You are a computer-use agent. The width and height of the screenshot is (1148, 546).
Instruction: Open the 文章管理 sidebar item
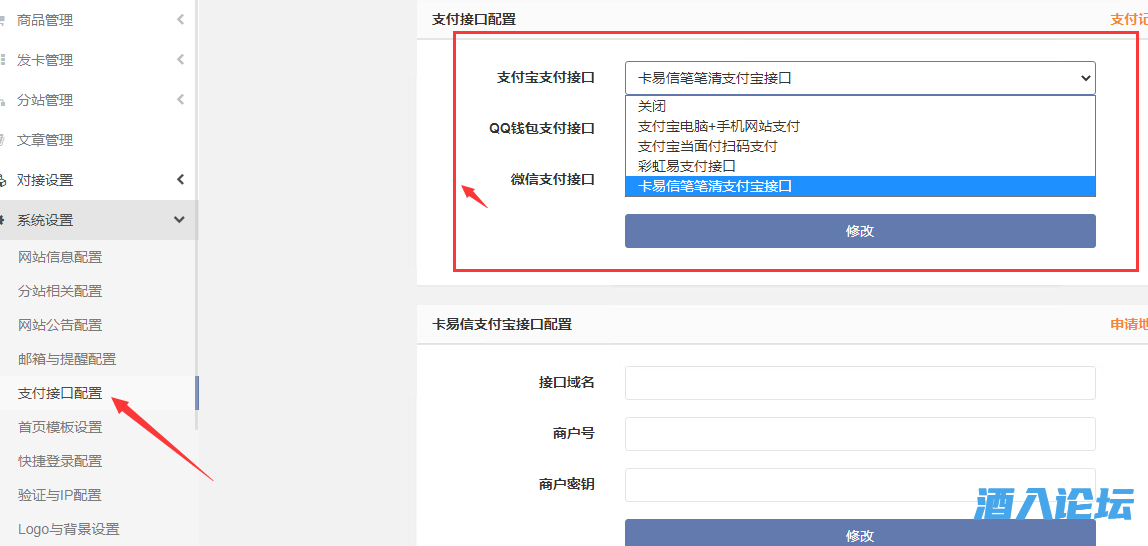pyautogui.click(x=45, y=140)
